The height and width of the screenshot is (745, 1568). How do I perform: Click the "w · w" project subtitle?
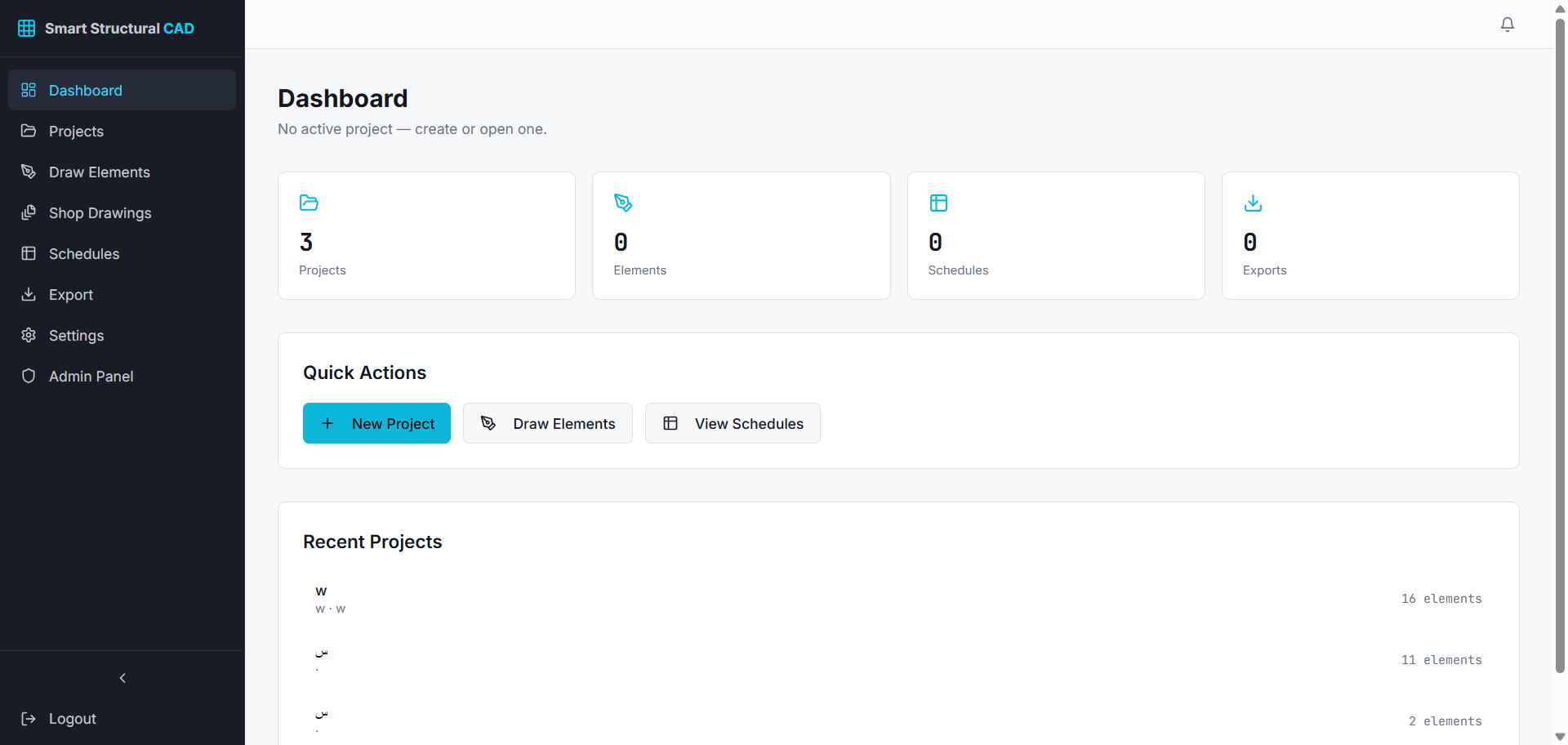point(330,609)
